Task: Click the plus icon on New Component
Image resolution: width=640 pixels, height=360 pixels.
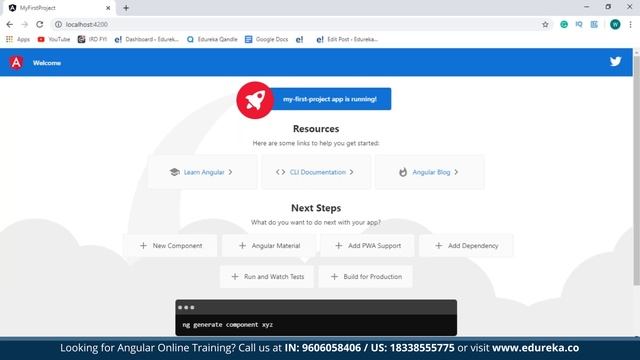Action: tap(143, 246)
